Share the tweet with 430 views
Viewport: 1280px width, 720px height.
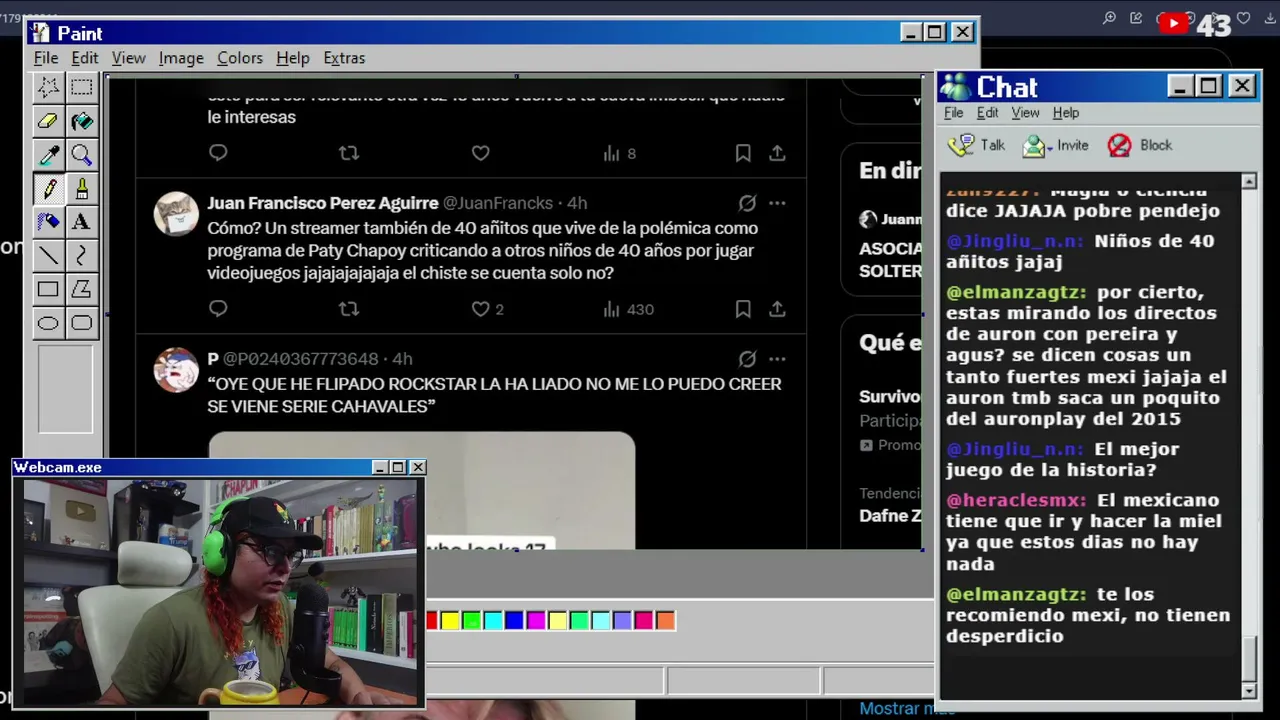(x=777, y=309)
